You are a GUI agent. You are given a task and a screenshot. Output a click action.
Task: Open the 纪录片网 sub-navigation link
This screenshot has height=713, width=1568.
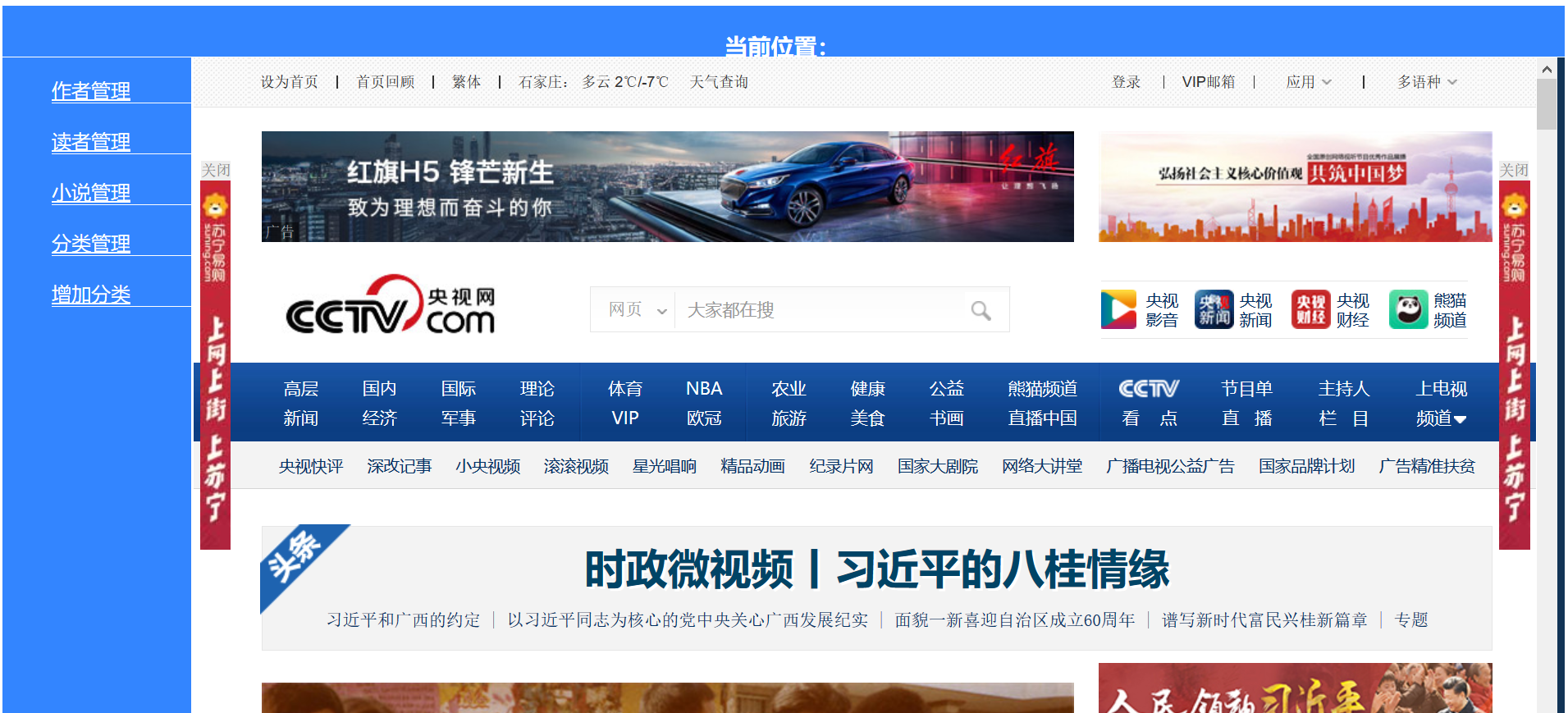tap(841, 466)
